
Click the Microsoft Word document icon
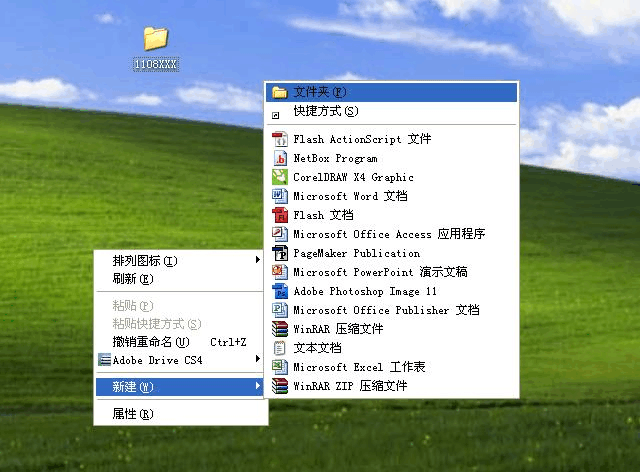(280, 196)
